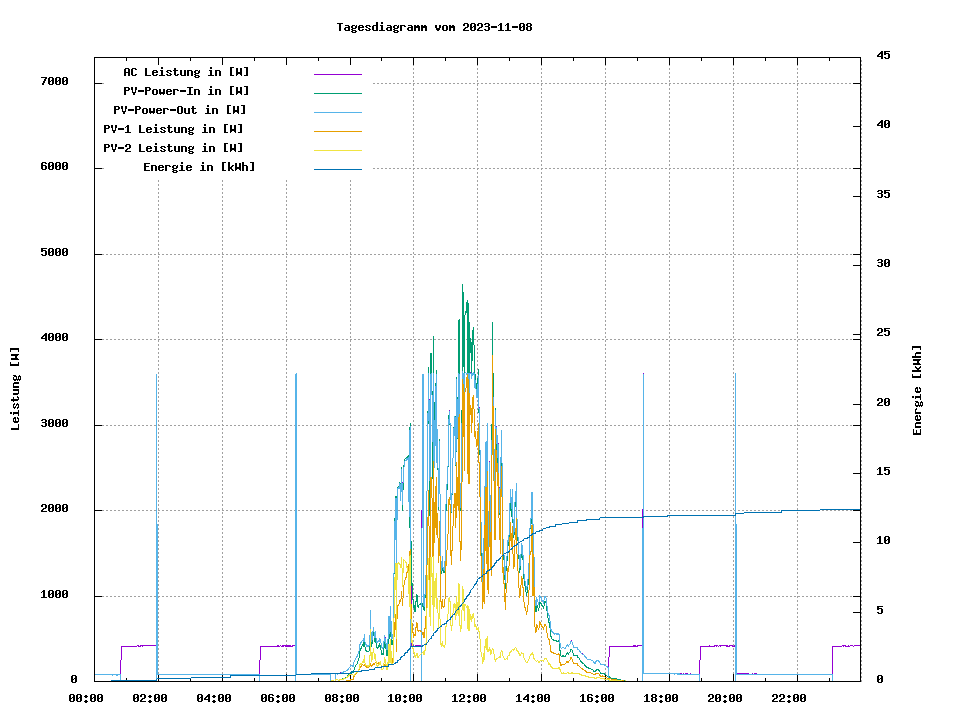The height and width of the screenshot is (720, 960).
Task: Click the 08:00 time axis label
Action: click(342, 698)
